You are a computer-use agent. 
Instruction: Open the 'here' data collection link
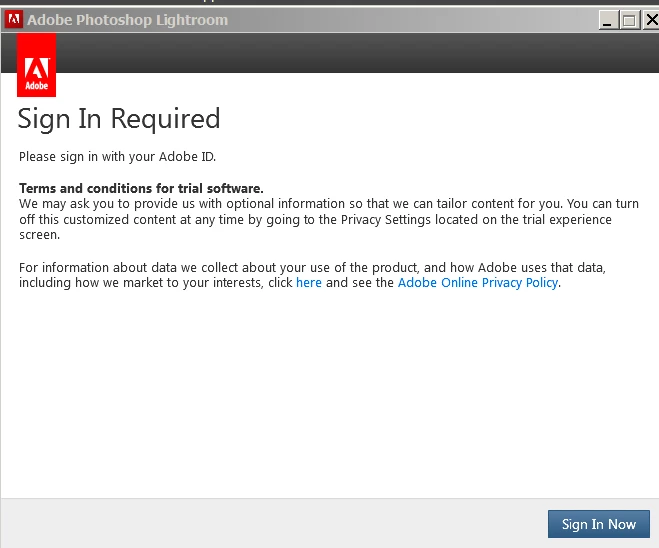[x=309, y=283]
